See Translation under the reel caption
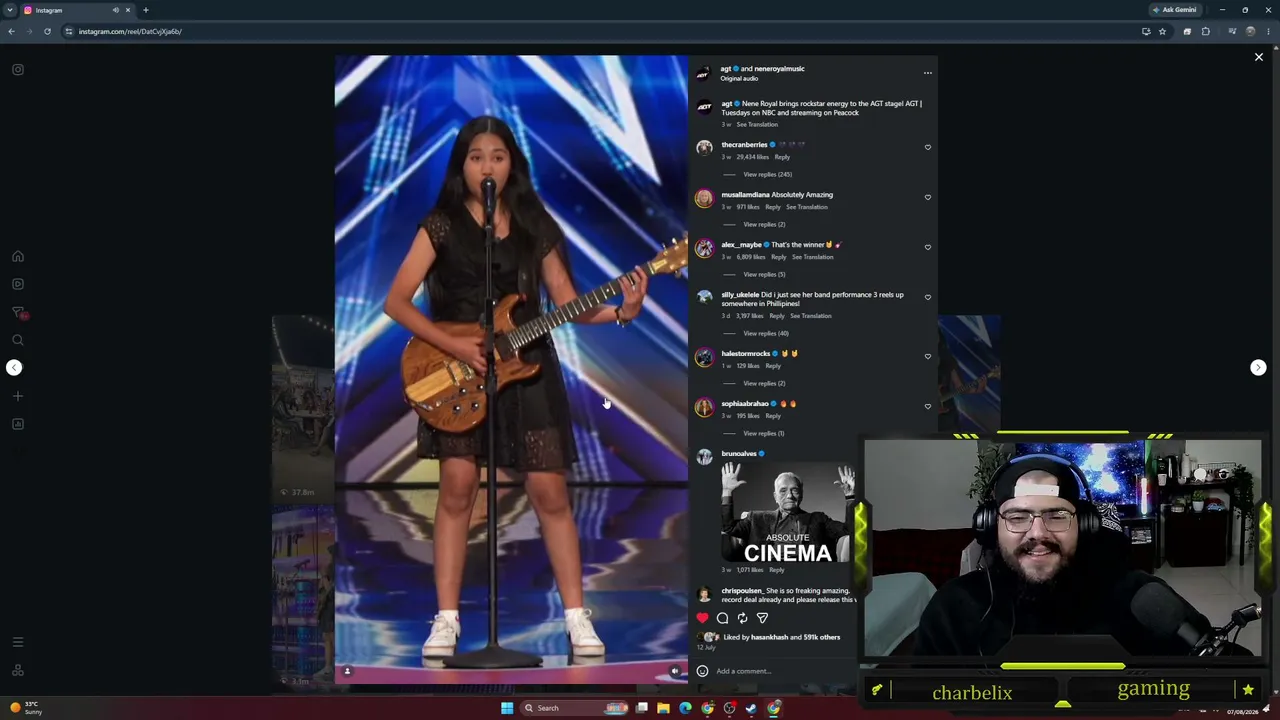 [x=757, y=124]
